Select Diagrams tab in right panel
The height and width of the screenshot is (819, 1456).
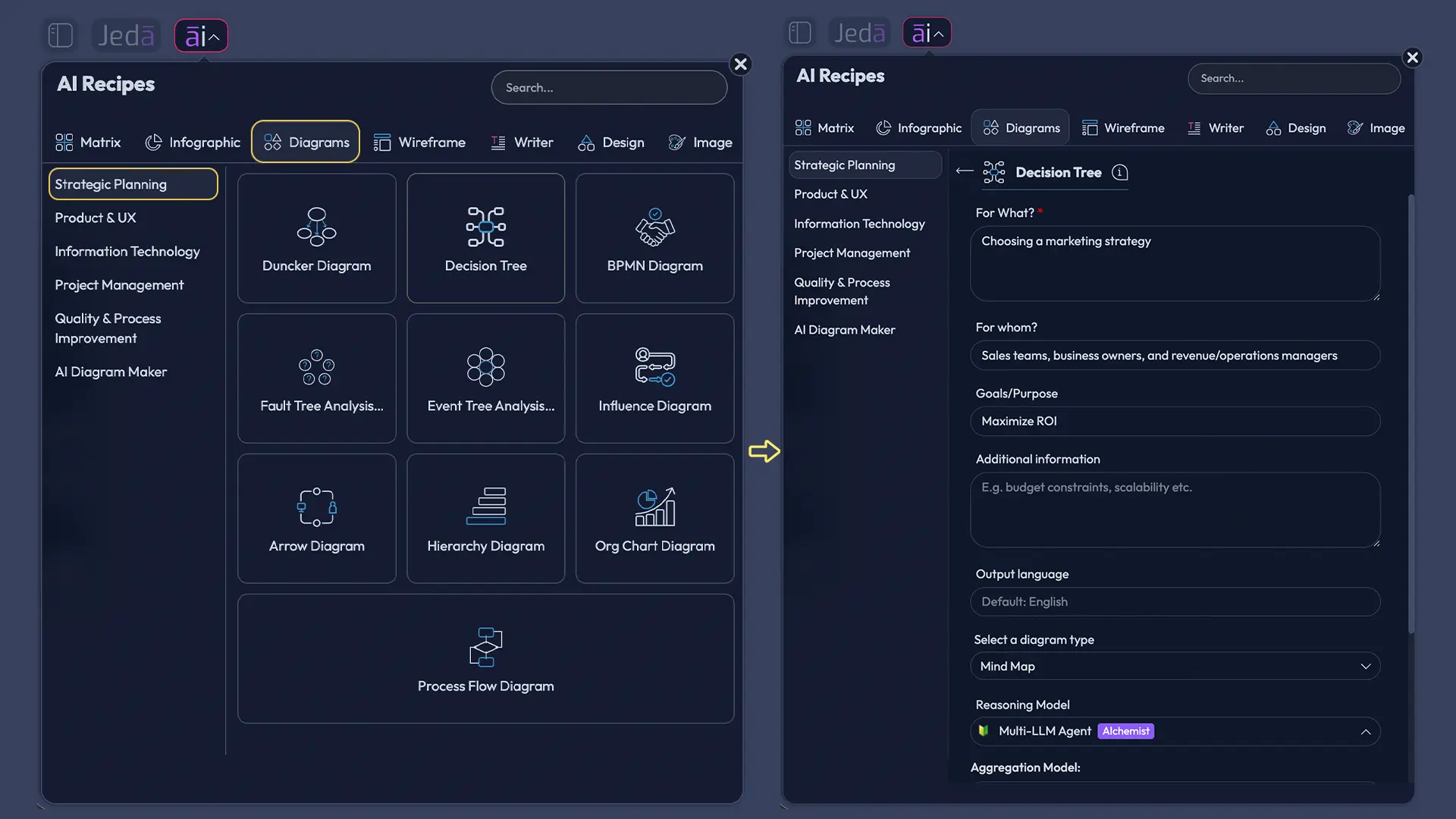tap(1021, 127)
